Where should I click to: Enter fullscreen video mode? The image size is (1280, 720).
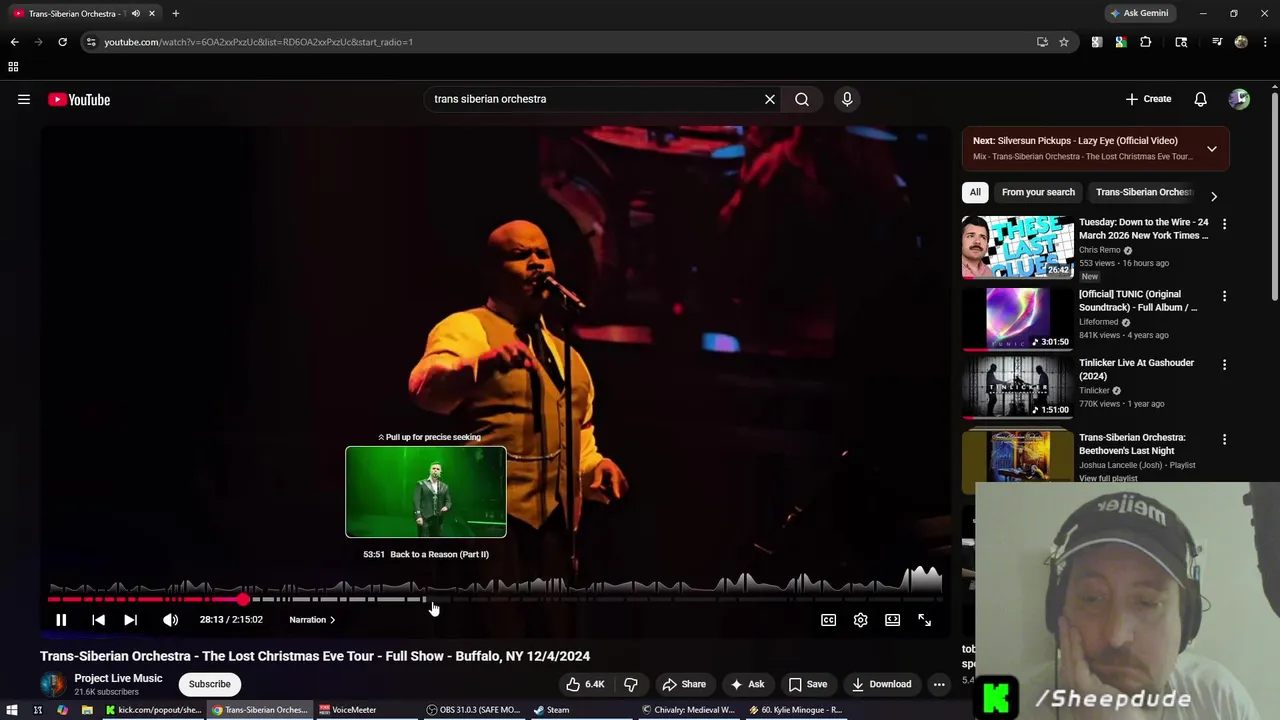pos(924,620)
